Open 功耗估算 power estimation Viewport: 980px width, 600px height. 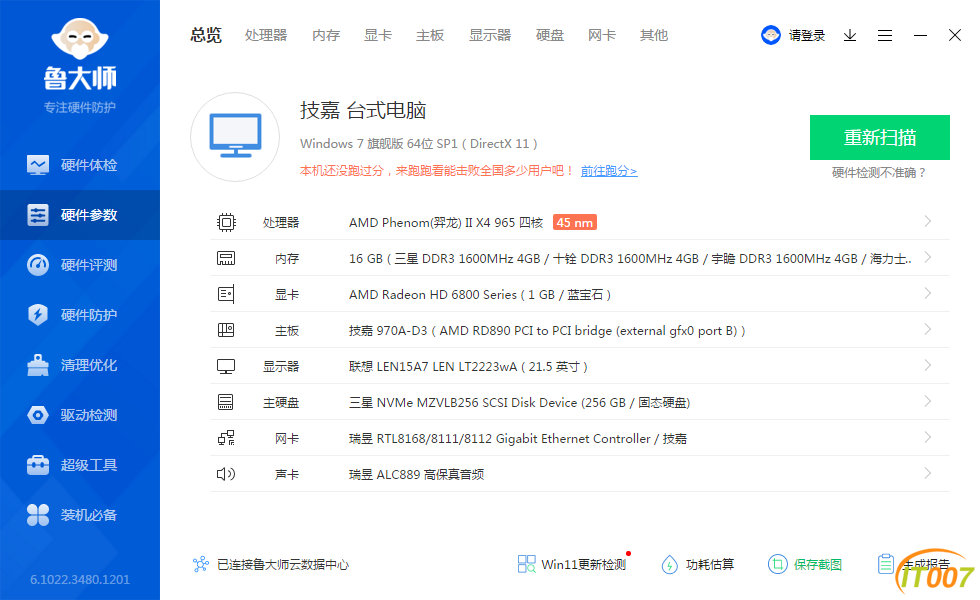click(698, 564)
